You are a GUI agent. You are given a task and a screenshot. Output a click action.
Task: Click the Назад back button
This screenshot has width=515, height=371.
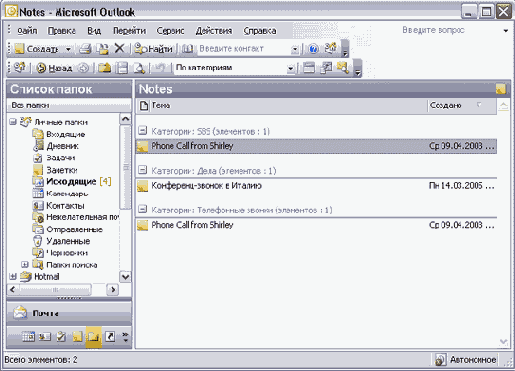pos(54,68)
